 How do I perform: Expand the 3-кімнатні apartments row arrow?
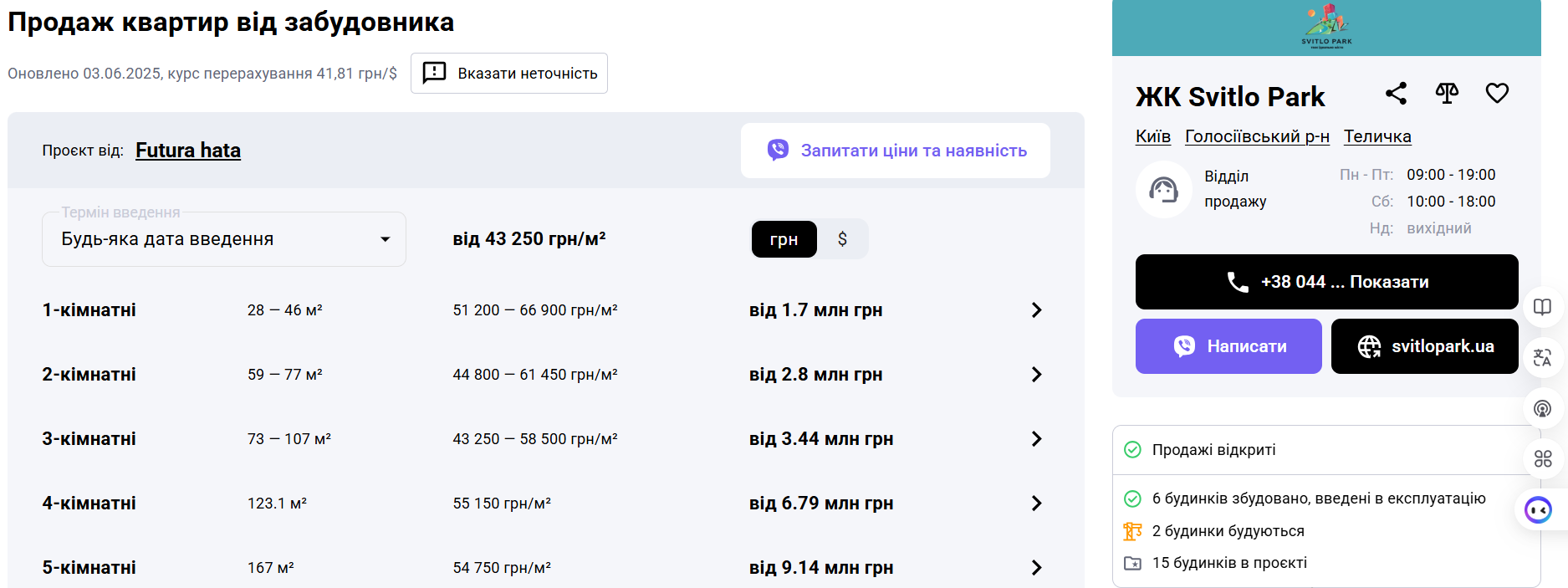(x=1036, y=439)
